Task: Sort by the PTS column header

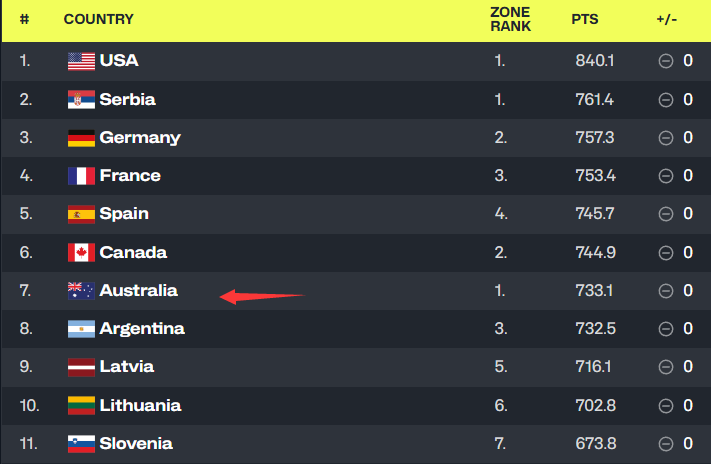Action: pos(585,19)
